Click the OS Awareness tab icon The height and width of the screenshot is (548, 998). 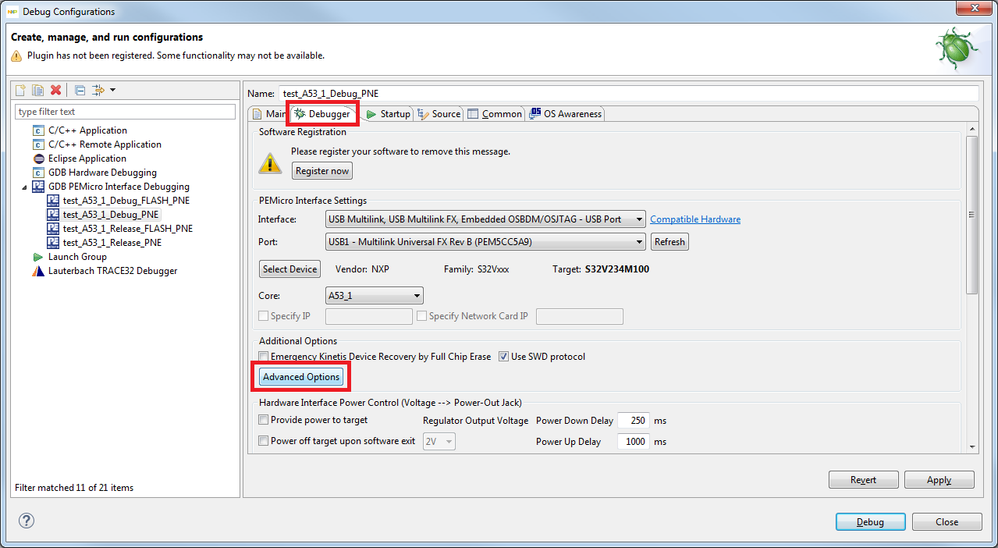click(x=535, y=113)
